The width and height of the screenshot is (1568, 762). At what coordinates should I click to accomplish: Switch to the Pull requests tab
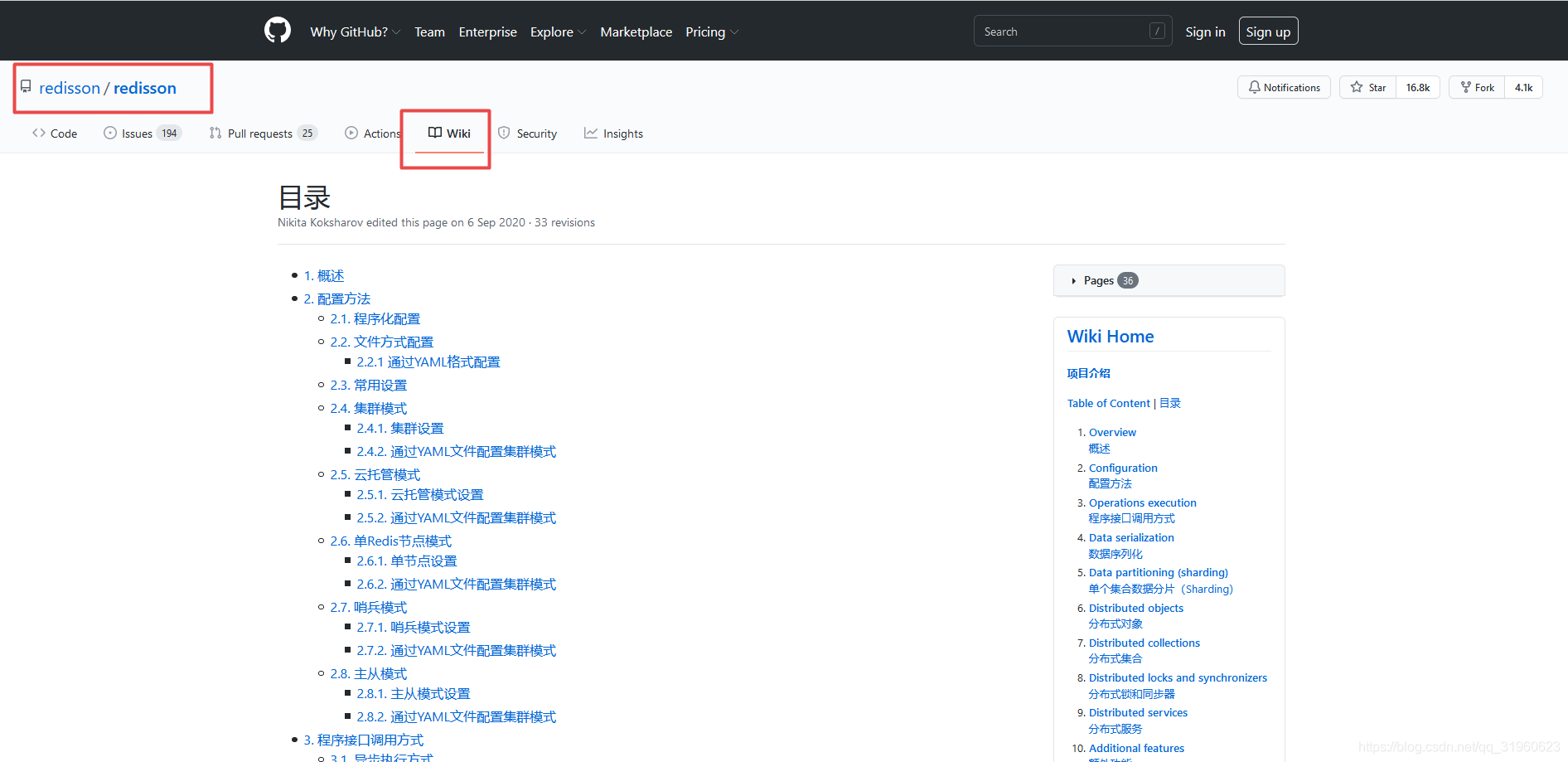coord(263,133)
